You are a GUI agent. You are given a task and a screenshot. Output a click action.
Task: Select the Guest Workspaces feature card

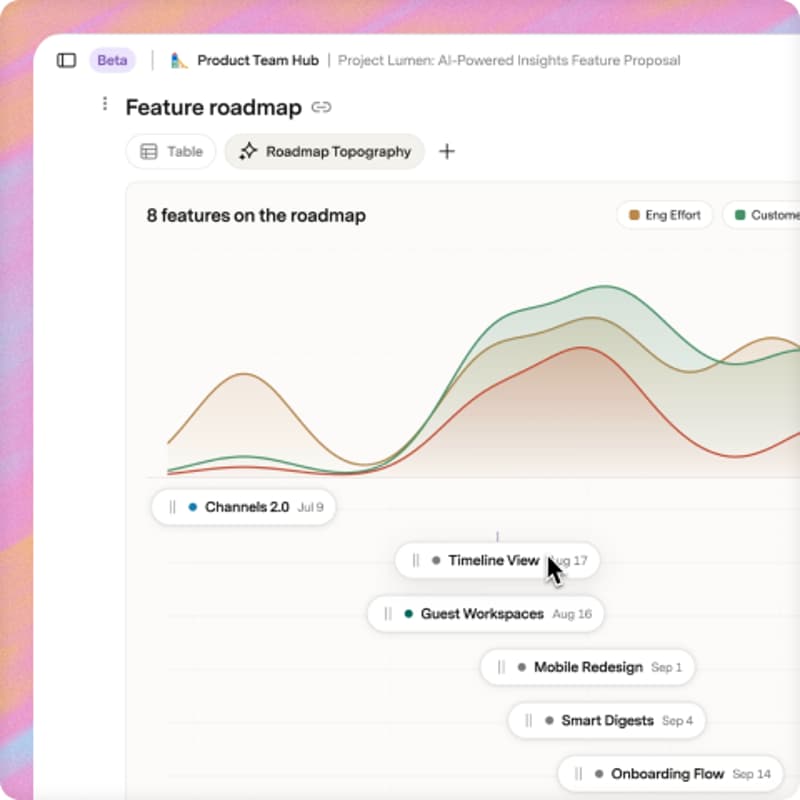tap(485, 613)
